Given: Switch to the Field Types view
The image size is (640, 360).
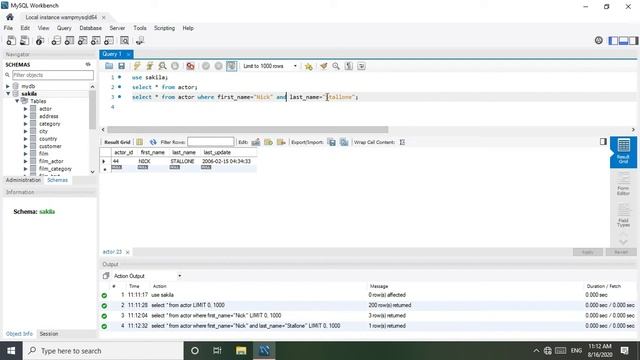Looking at the screenshot, I should point(623,216).
